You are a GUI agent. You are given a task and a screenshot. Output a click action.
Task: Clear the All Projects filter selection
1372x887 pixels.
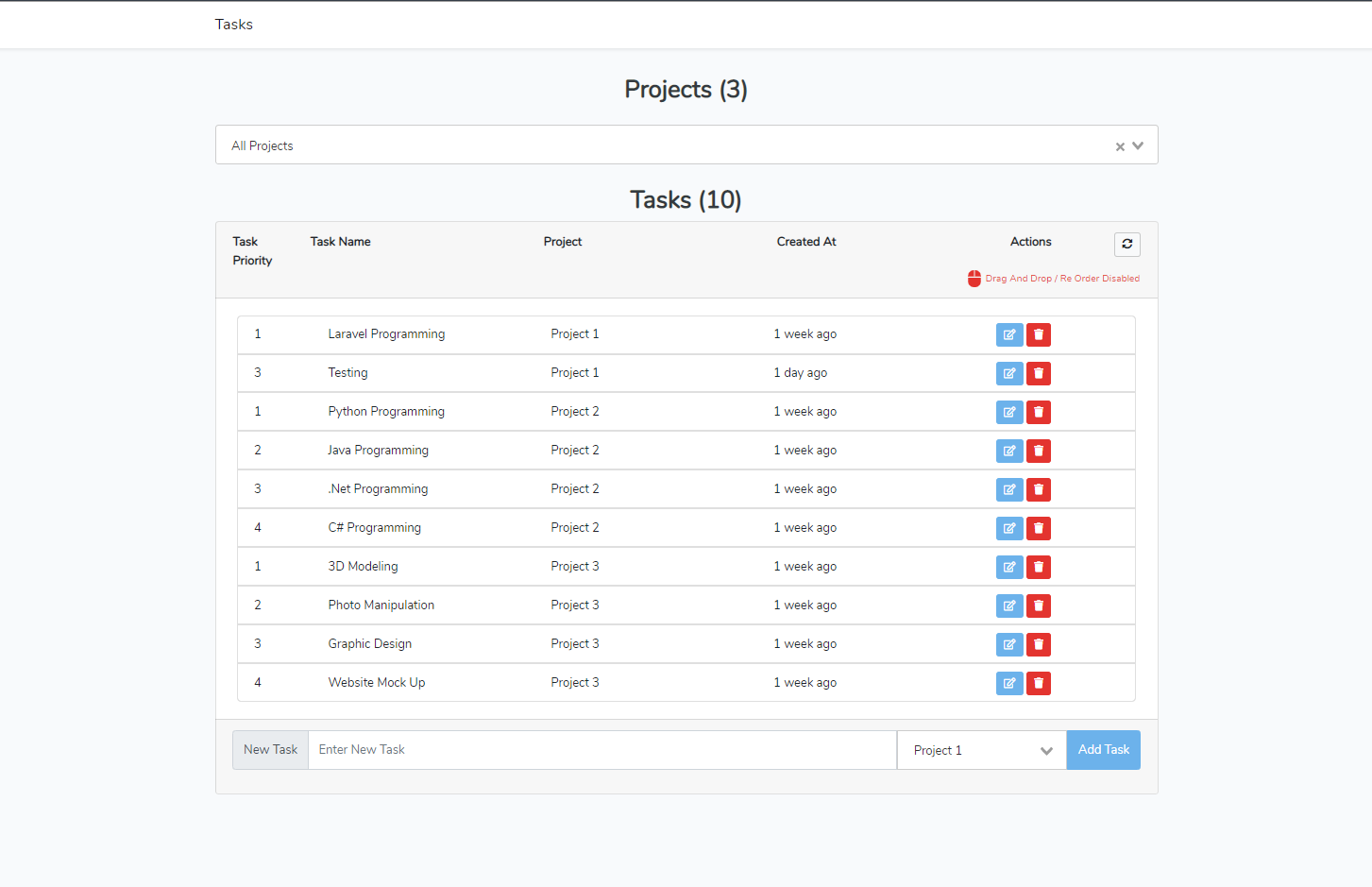click(1119, 145)
